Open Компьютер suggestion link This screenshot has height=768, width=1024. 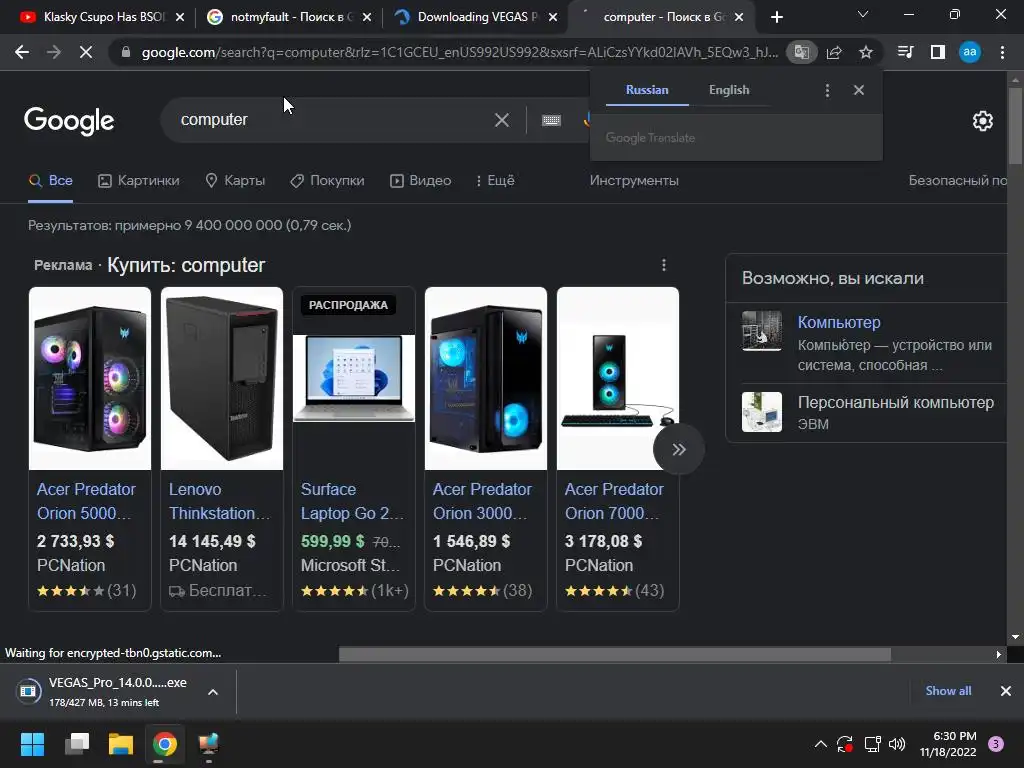839,322
